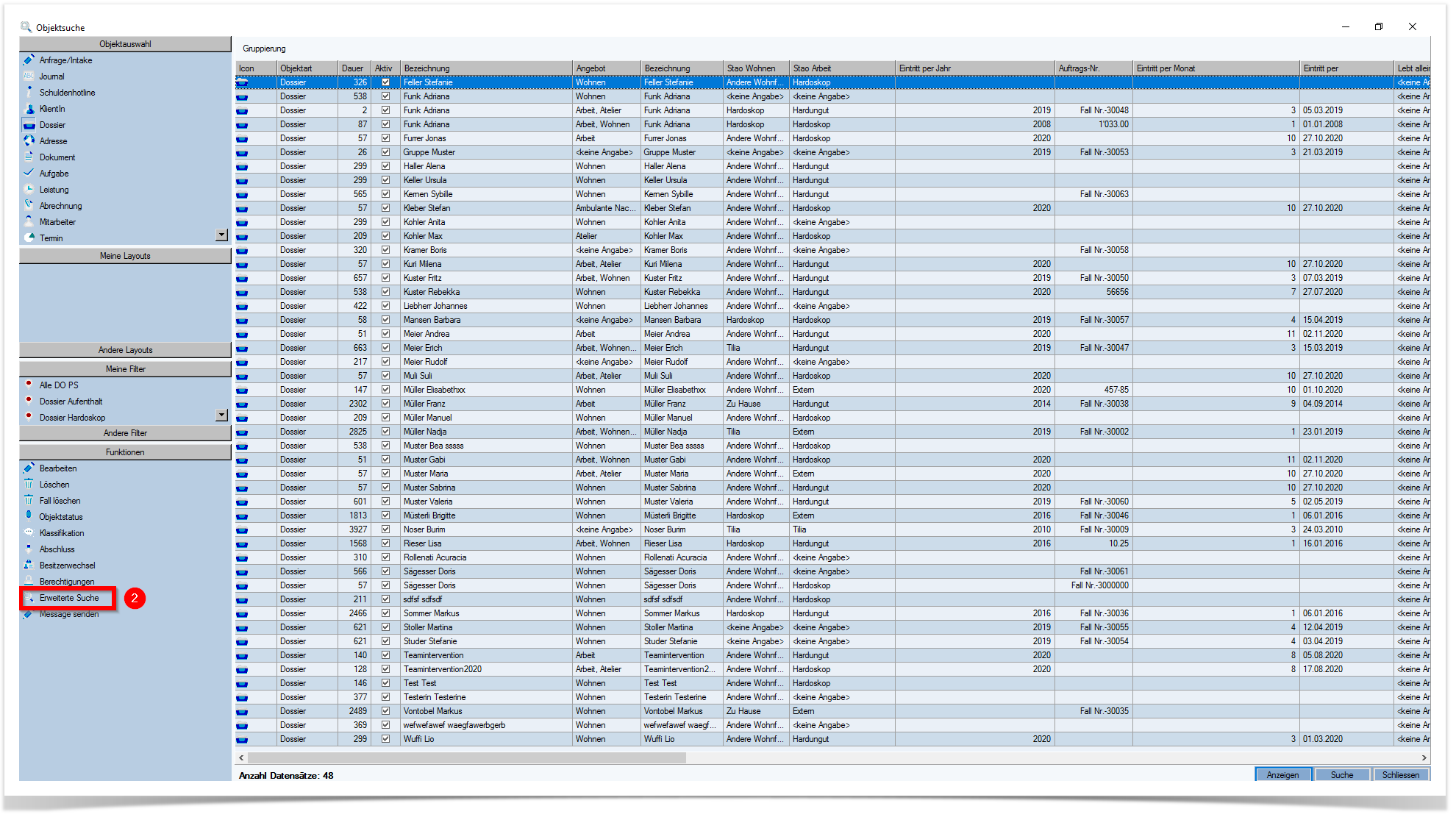Click the Journal icon in the sidebar
This screenshot has height=817, width=1456.
pyautogui.click(x=29, y=76)
